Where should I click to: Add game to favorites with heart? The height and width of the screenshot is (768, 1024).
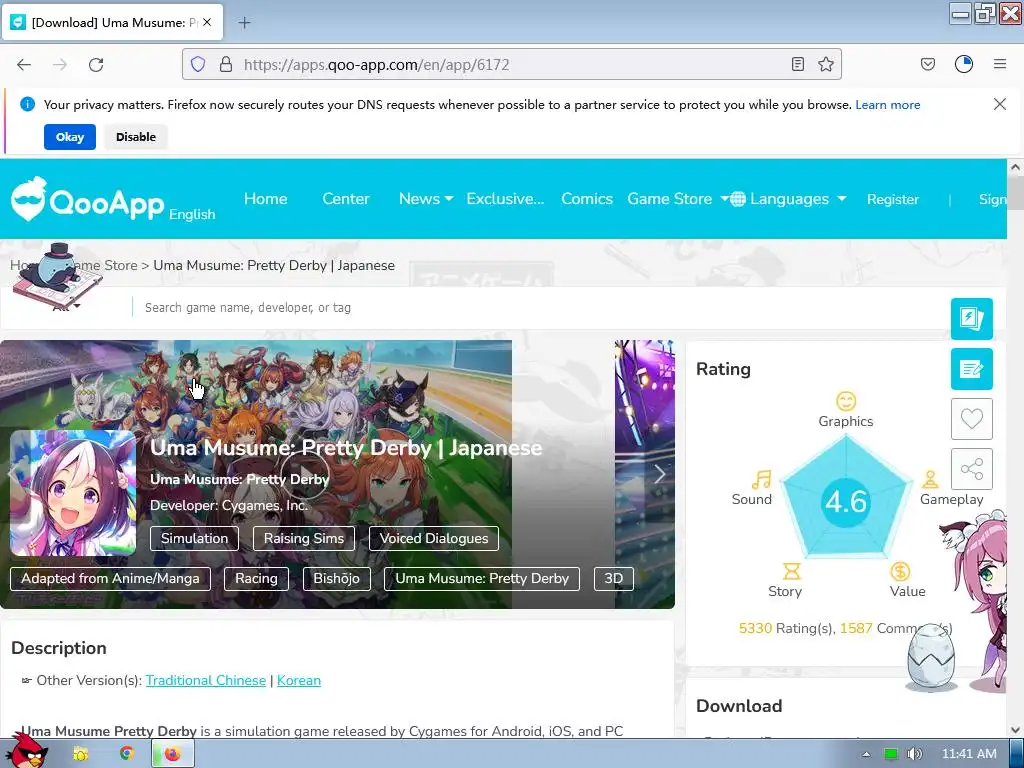(x=972, y=419)
